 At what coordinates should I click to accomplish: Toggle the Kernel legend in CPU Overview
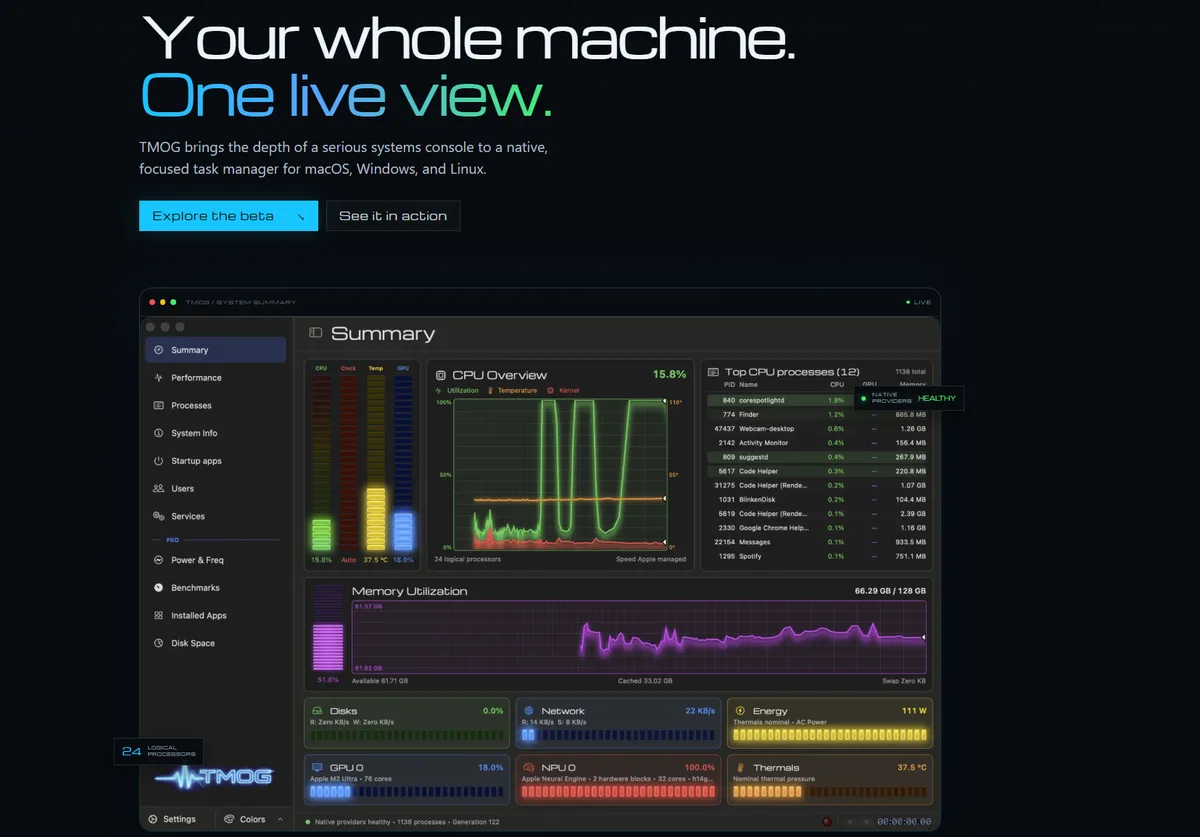(563, 391)
